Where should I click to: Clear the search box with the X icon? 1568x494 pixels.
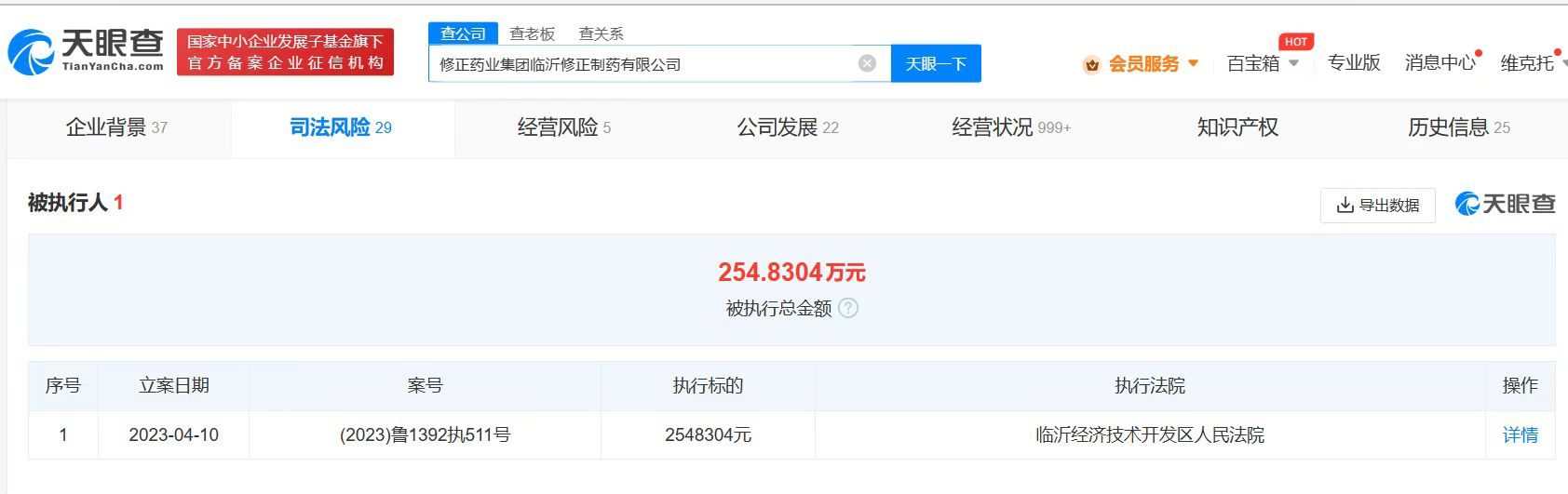pos(867,63)
